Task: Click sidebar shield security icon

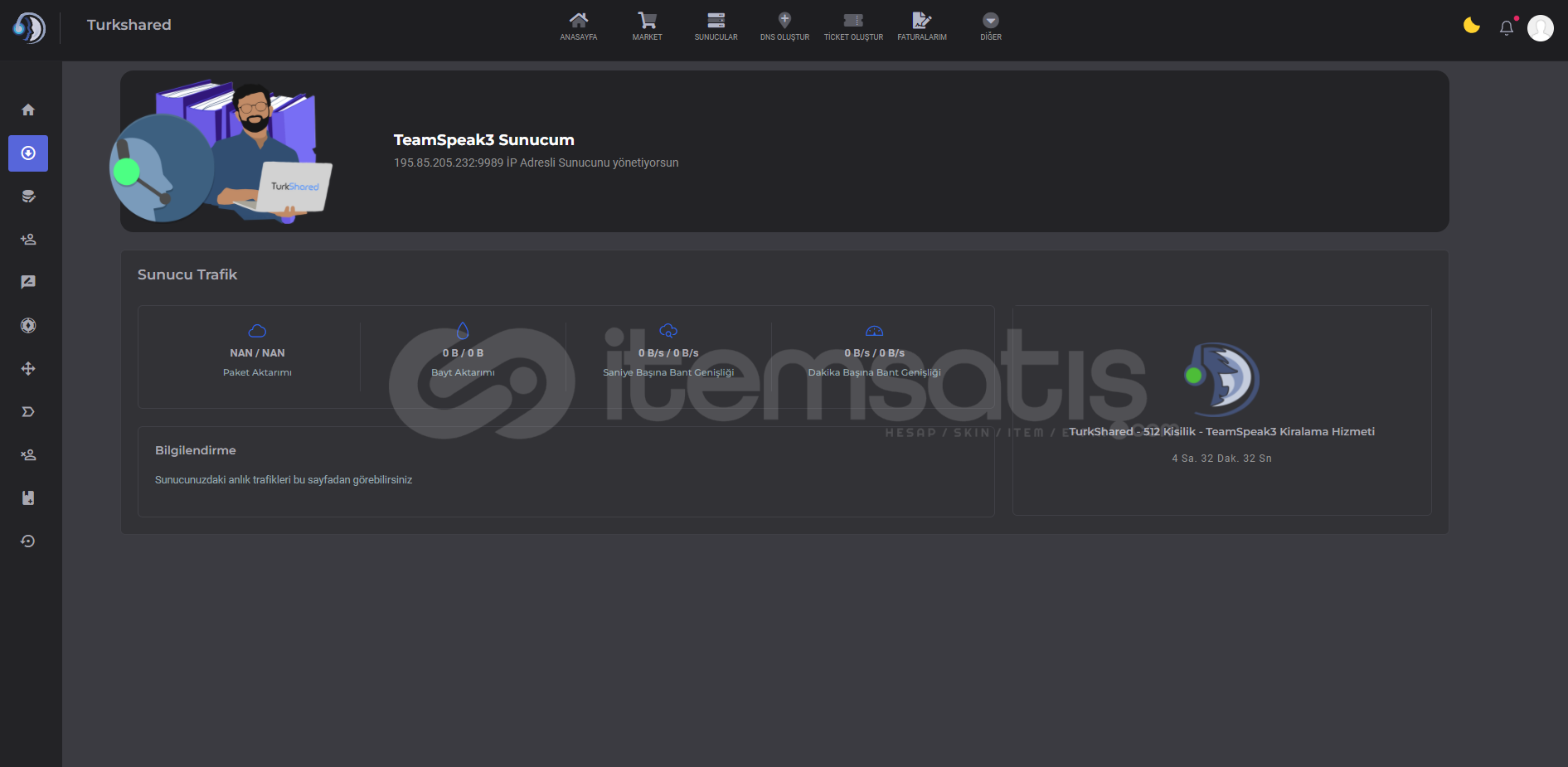Action: (x=28, y=326)
